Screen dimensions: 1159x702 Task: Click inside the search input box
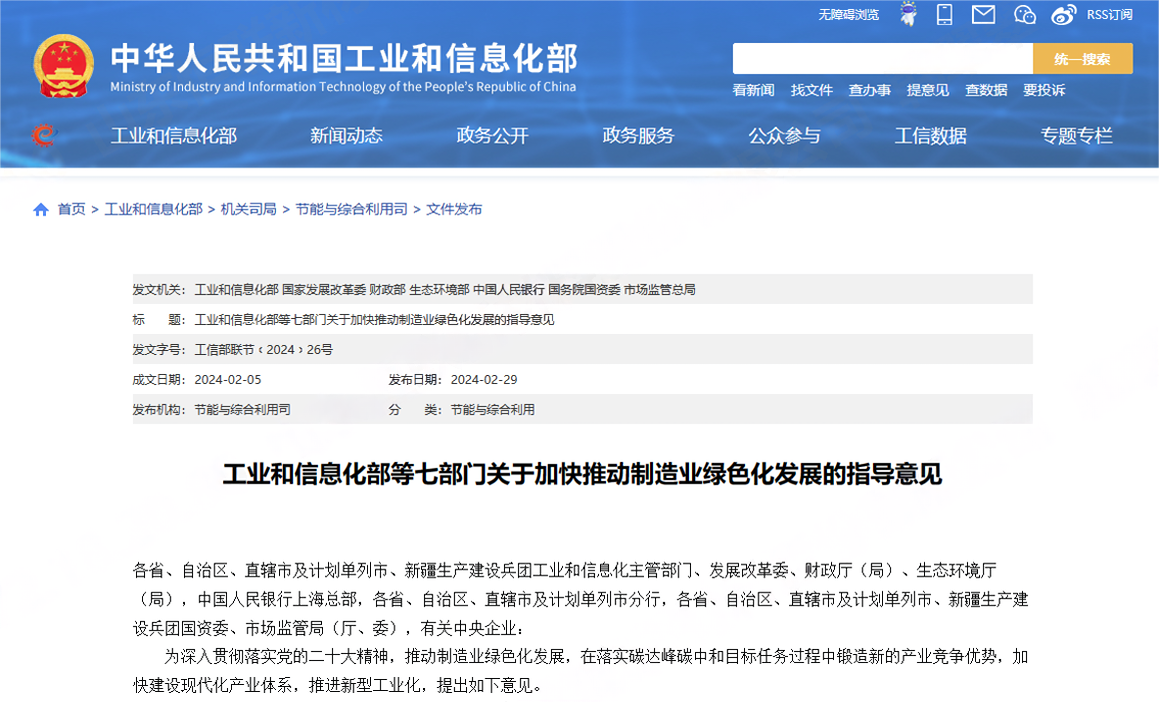[x=880, y=58]
